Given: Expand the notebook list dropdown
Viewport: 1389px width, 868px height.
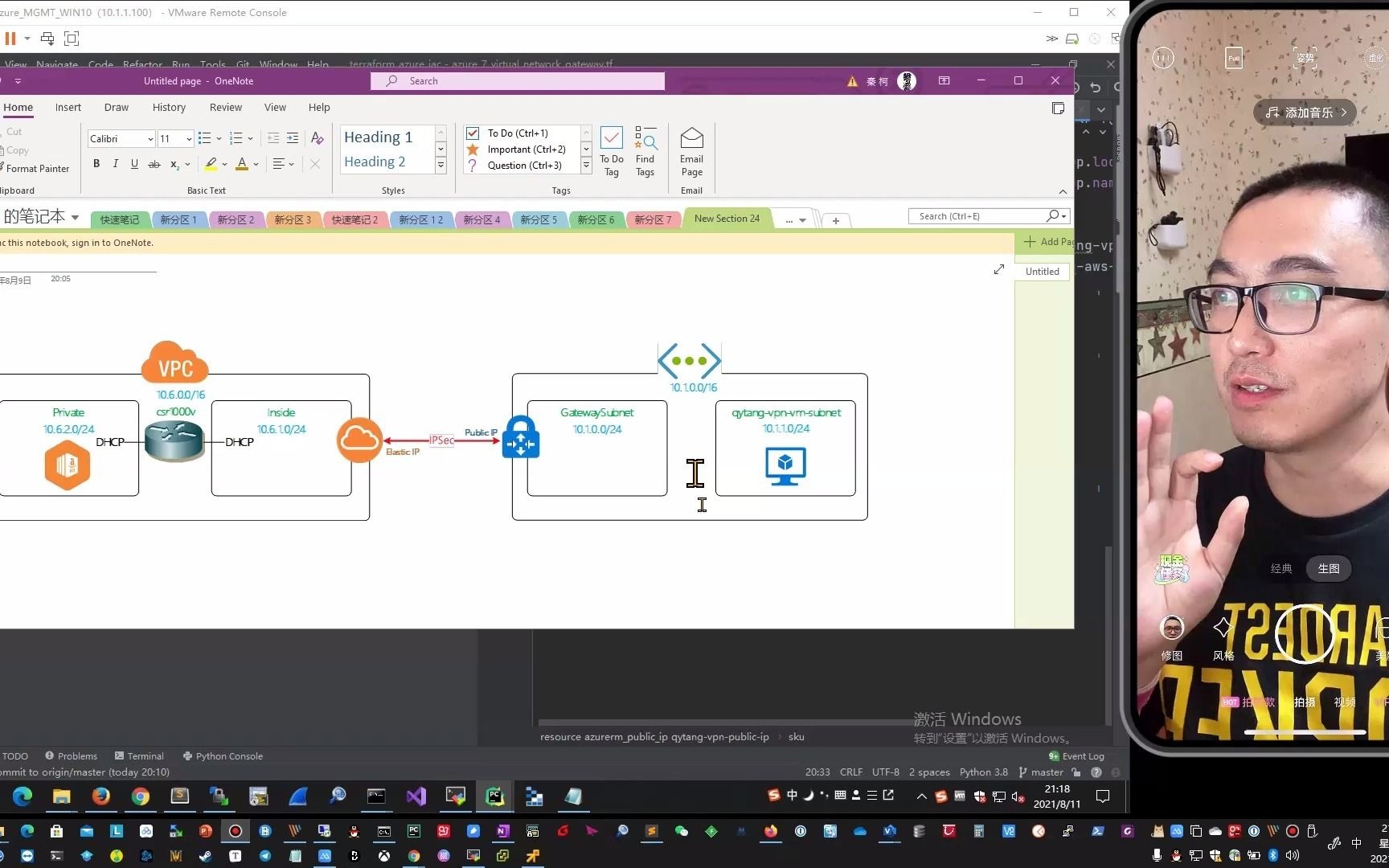Looking at the screenshot, I should pyautogui.click(x=75, y=218).
